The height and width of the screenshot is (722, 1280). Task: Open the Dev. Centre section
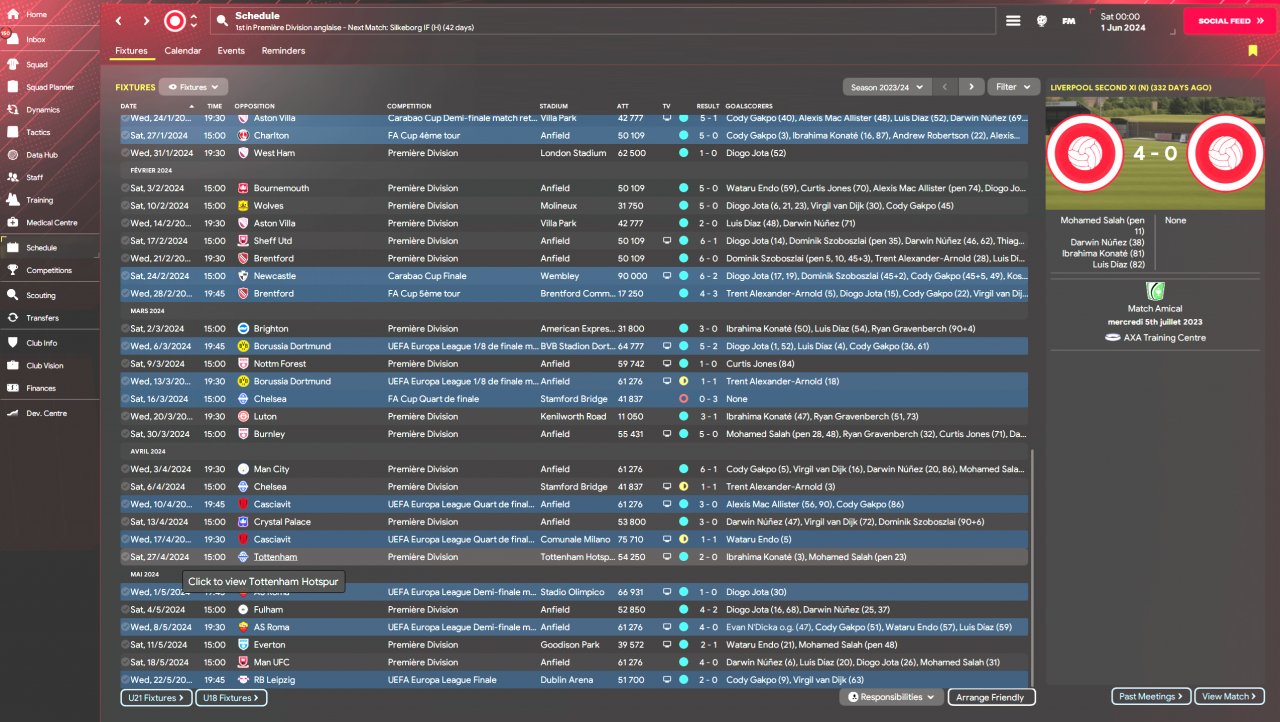pos(46,413)
